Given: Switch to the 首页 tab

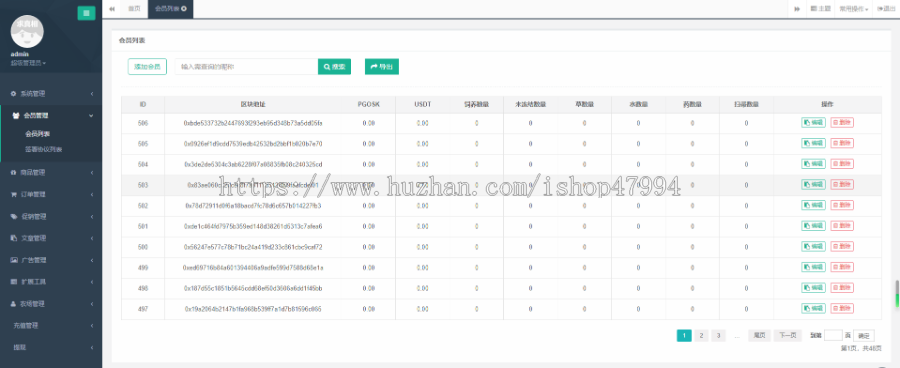Looking at the screenshot, I should 134,9.
